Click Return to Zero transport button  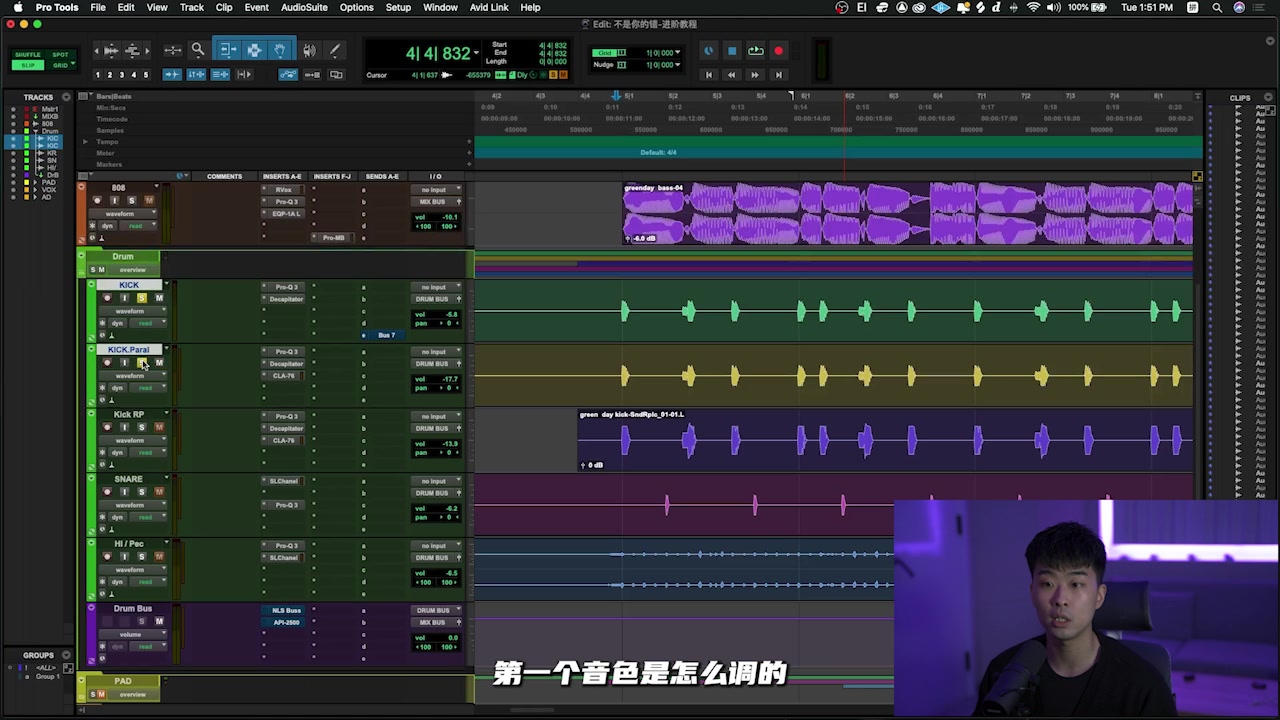click(709, 75)
